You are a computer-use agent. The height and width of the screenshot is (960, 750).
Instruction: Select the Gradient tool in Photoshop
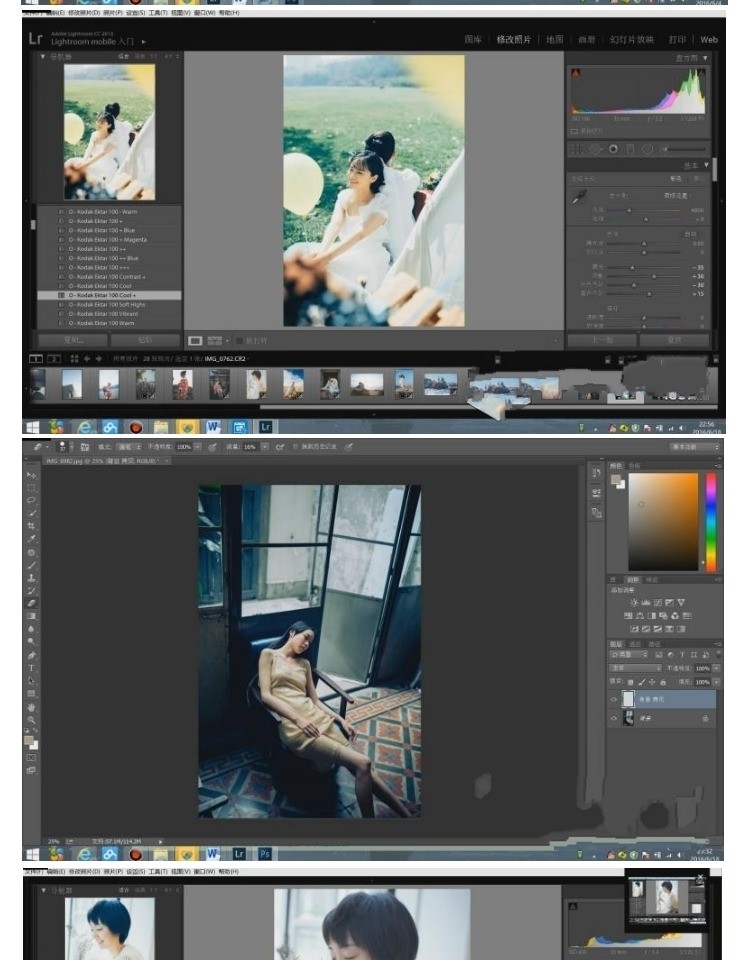coord(31,617)
